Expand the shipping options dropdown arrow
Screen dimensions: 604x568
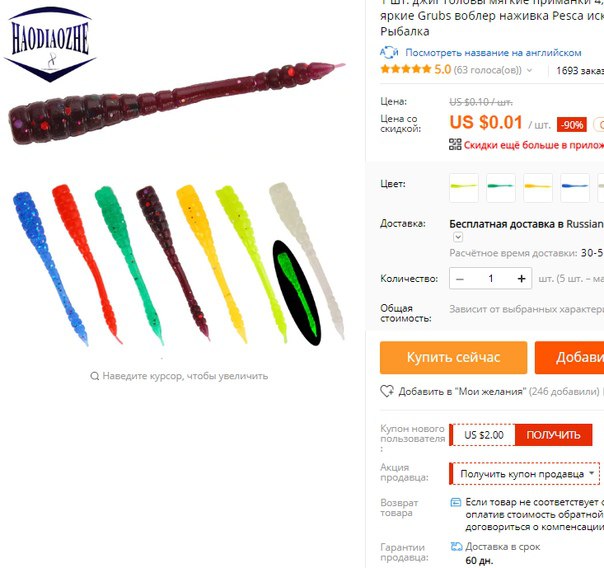458,237
